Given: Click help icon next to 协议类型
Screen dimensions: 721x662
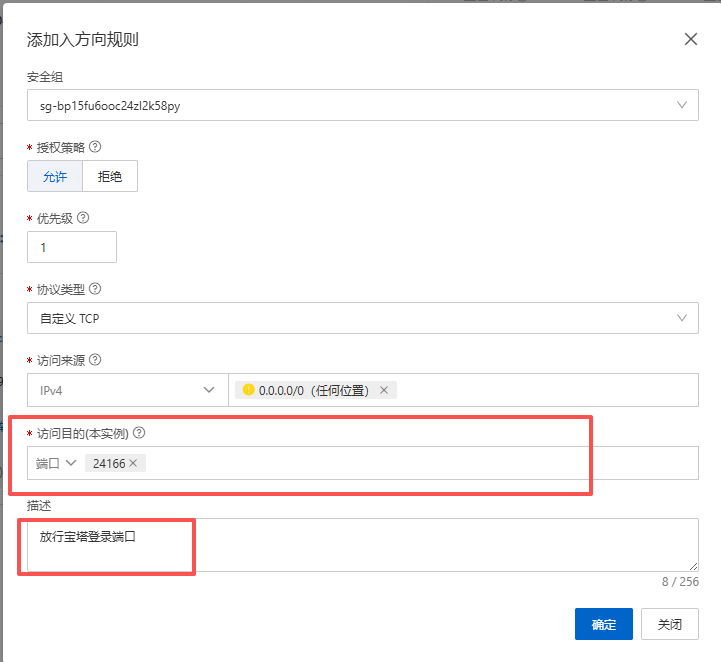Looking at the screenshot, I should coord(95,289).
